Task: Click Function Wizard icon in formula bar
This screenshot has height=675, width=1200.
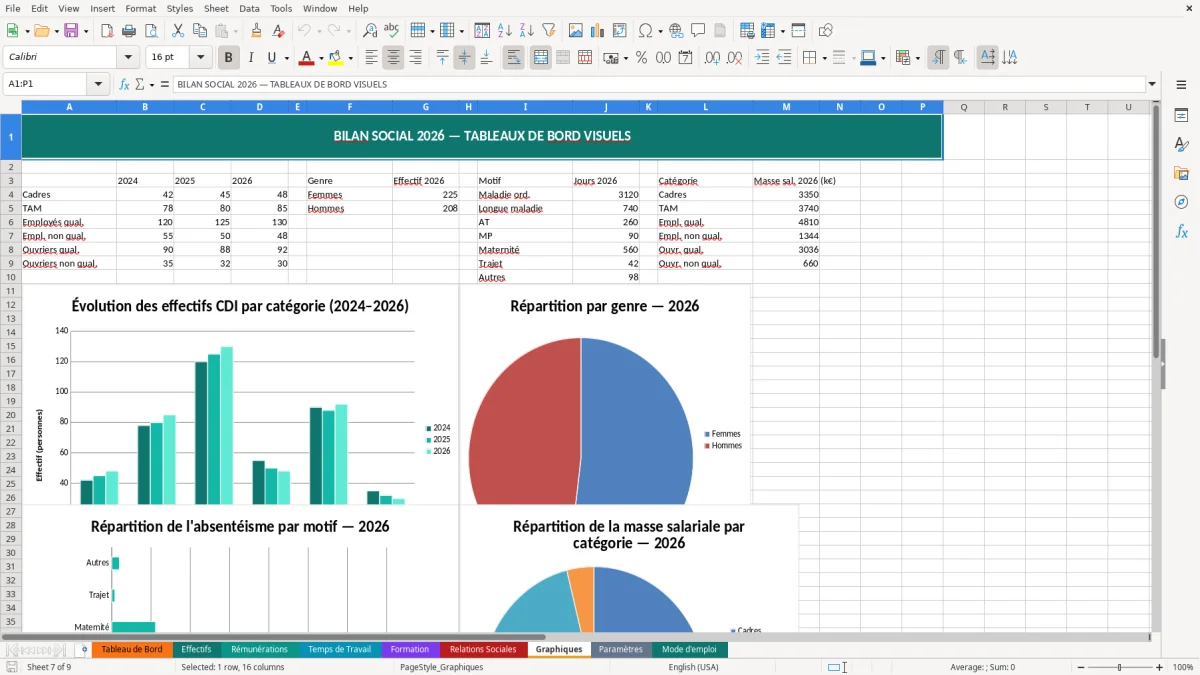Action: tap(125, 85)
